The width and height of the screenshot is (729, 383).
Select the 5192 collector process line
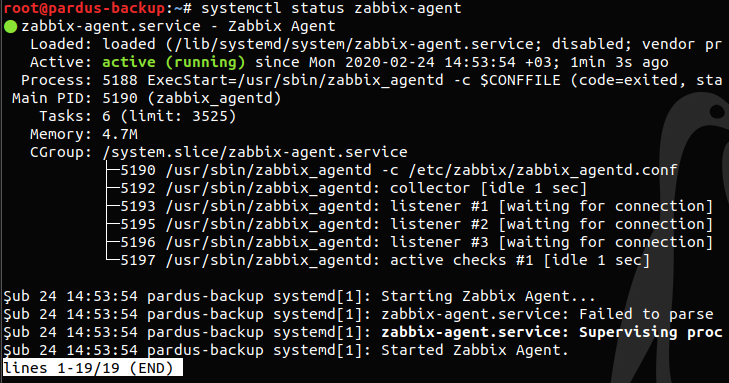tap(353, 188)
